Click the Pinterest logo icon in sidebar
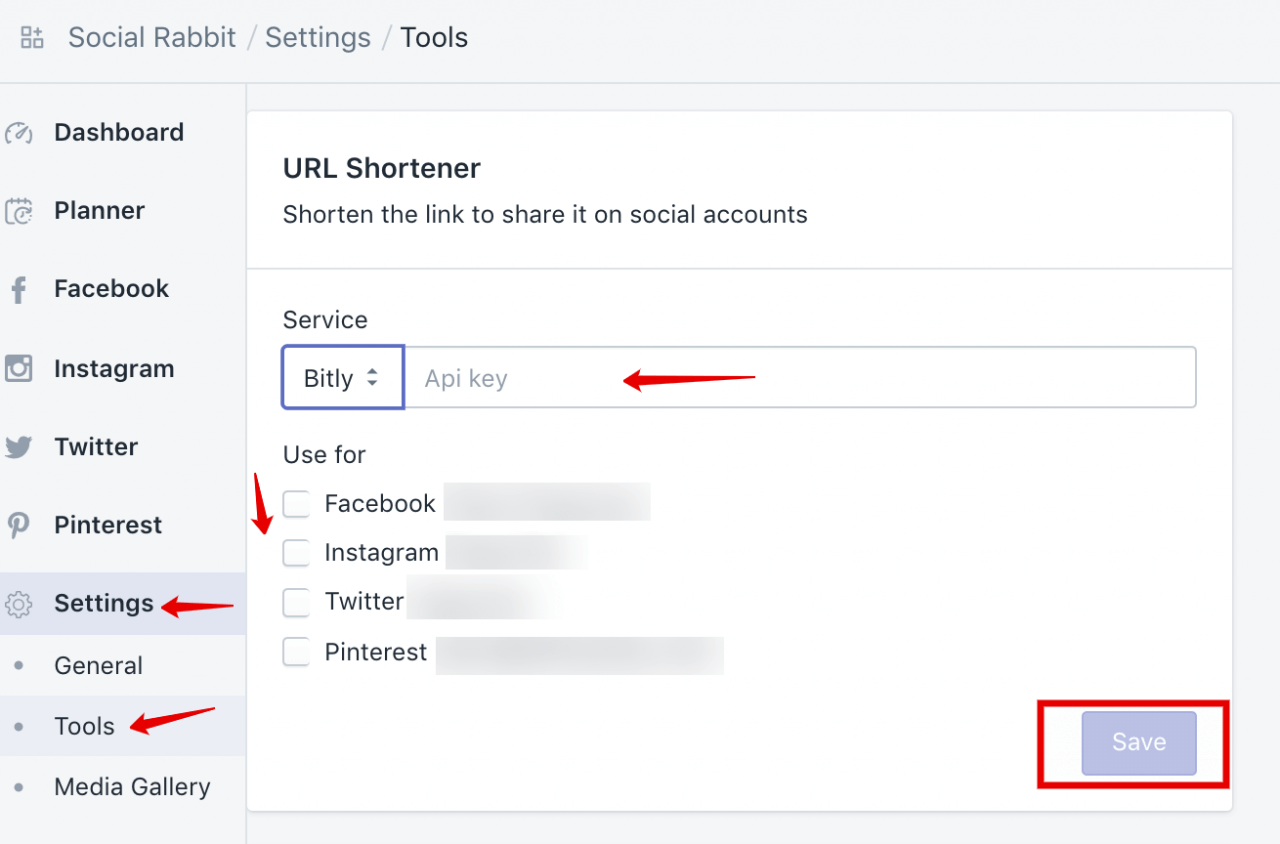 click(x=18, y=525)
